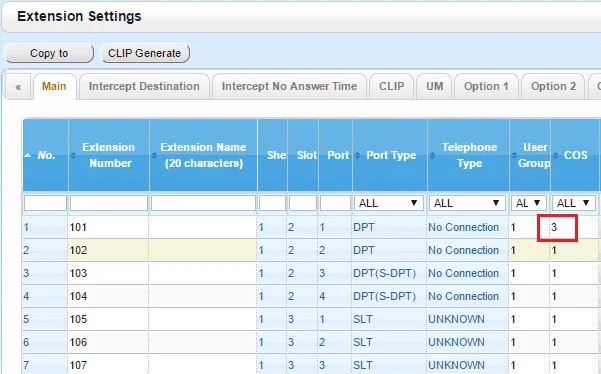Viewport: 601px width, 374px height.
Task: Sort by the No. column header
Action: pyautogui.click(x=46, y=155)
